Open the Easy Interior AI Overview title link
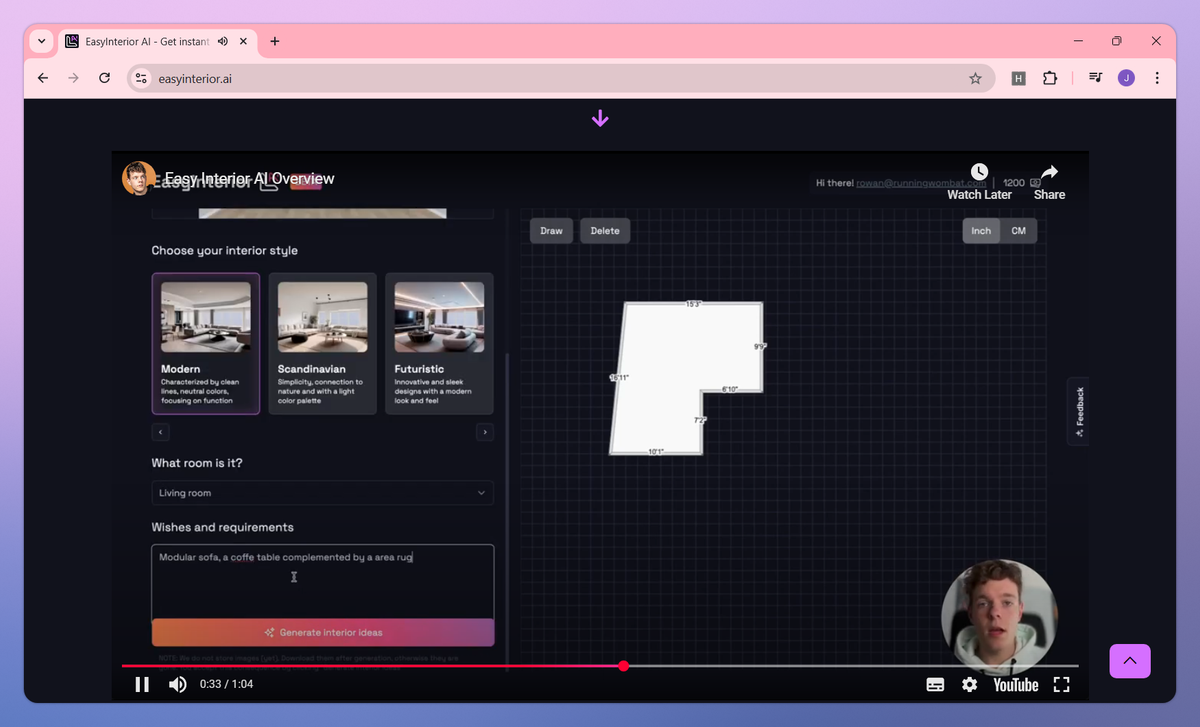The height and width of the screenshot is (727, 1200). click(249, 179)
